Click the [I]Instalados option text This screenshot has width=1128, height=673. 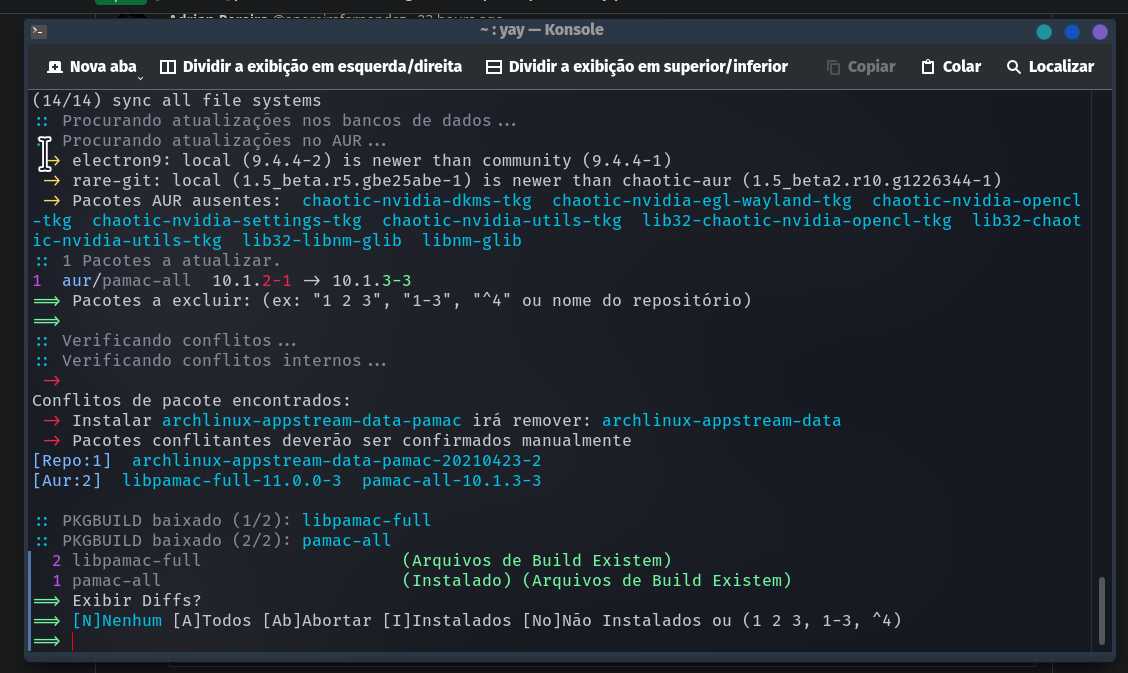click(447, 621)
